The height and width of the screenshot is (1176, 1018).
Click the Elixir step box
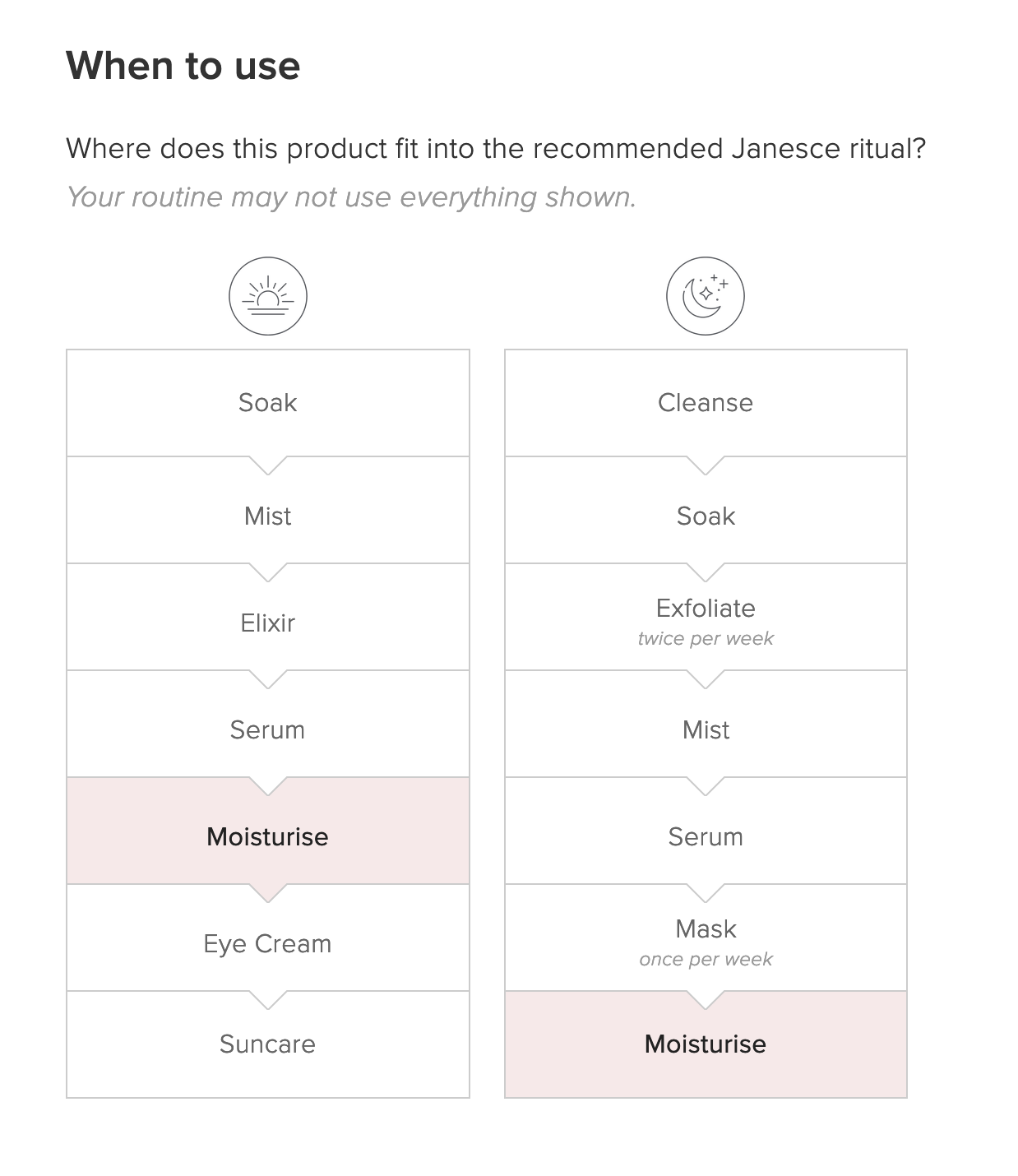(267, 623)
